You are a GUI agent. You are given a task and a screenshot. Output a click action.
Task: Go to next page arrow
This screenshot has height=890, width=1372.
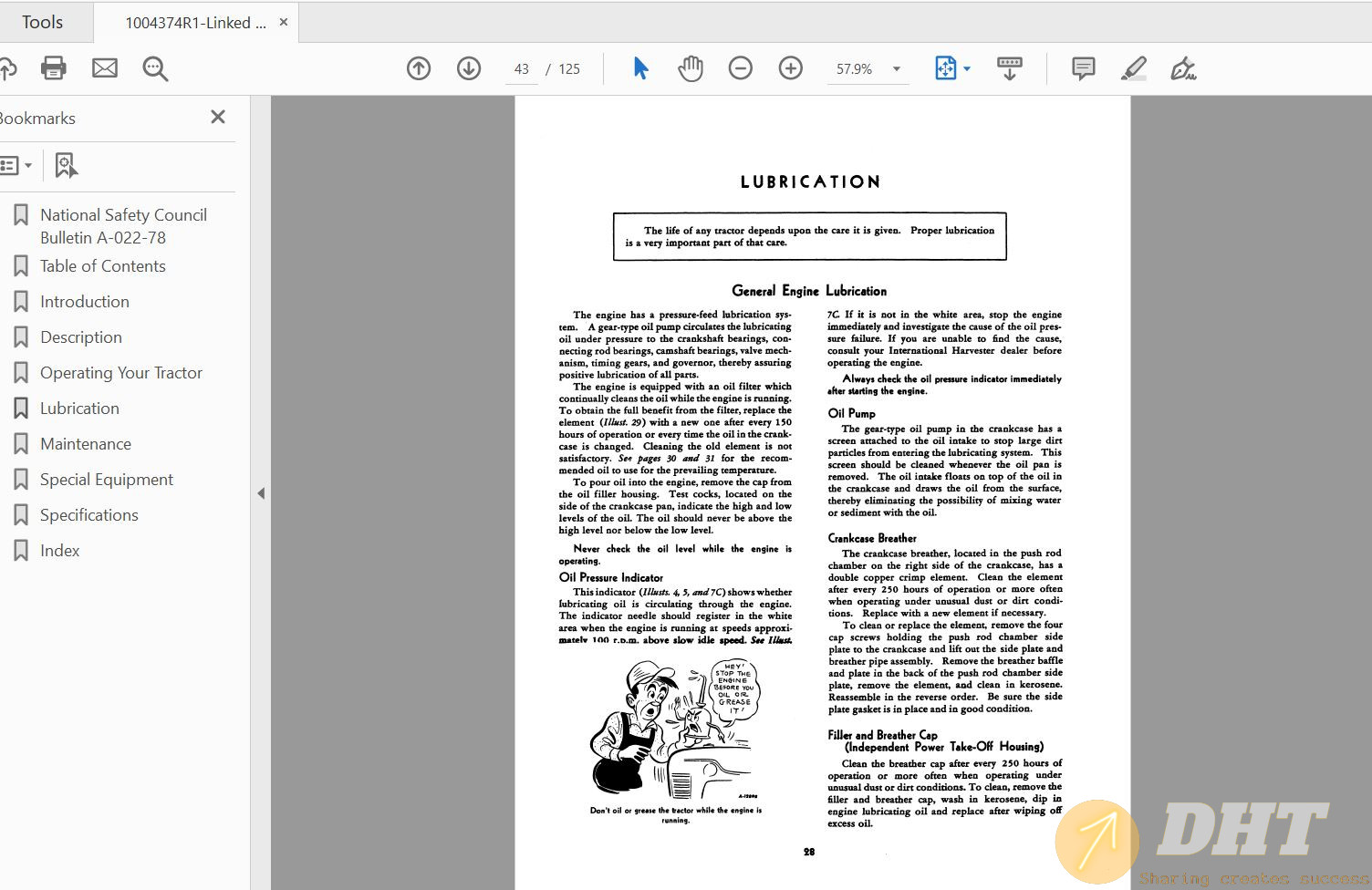pyautogui.click(x=469, y=68)
